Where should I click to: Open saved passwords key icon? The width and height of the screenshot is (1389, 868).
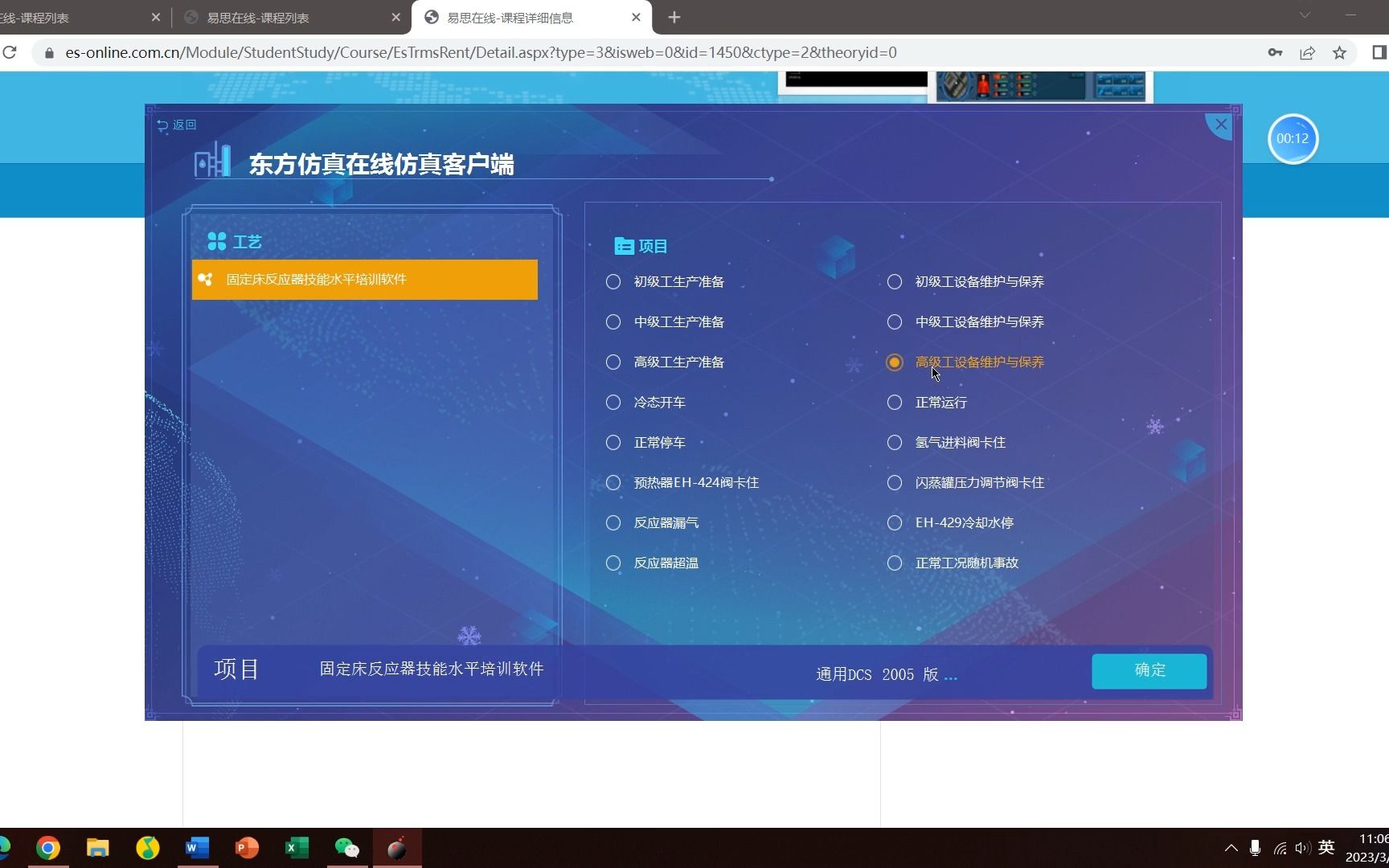(1275, 53)
